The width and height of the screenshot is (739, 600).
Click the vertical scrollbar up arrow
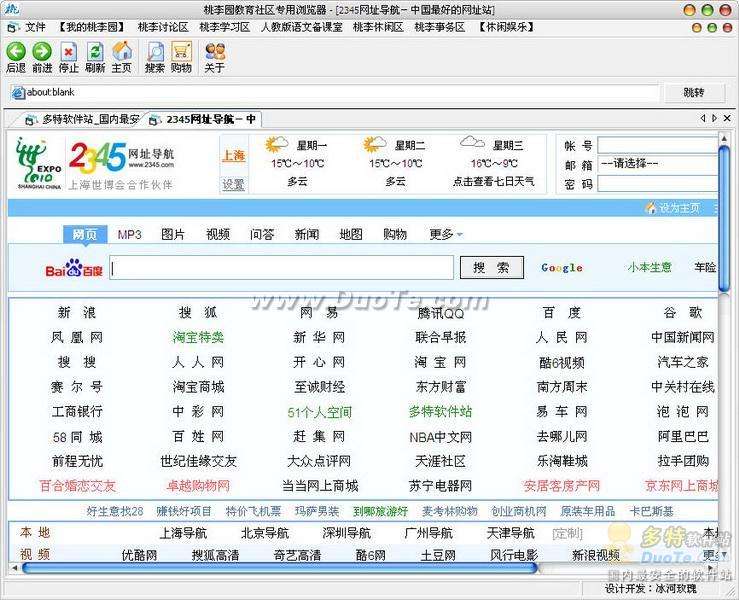pyautogui.click(x=724, y=139)
